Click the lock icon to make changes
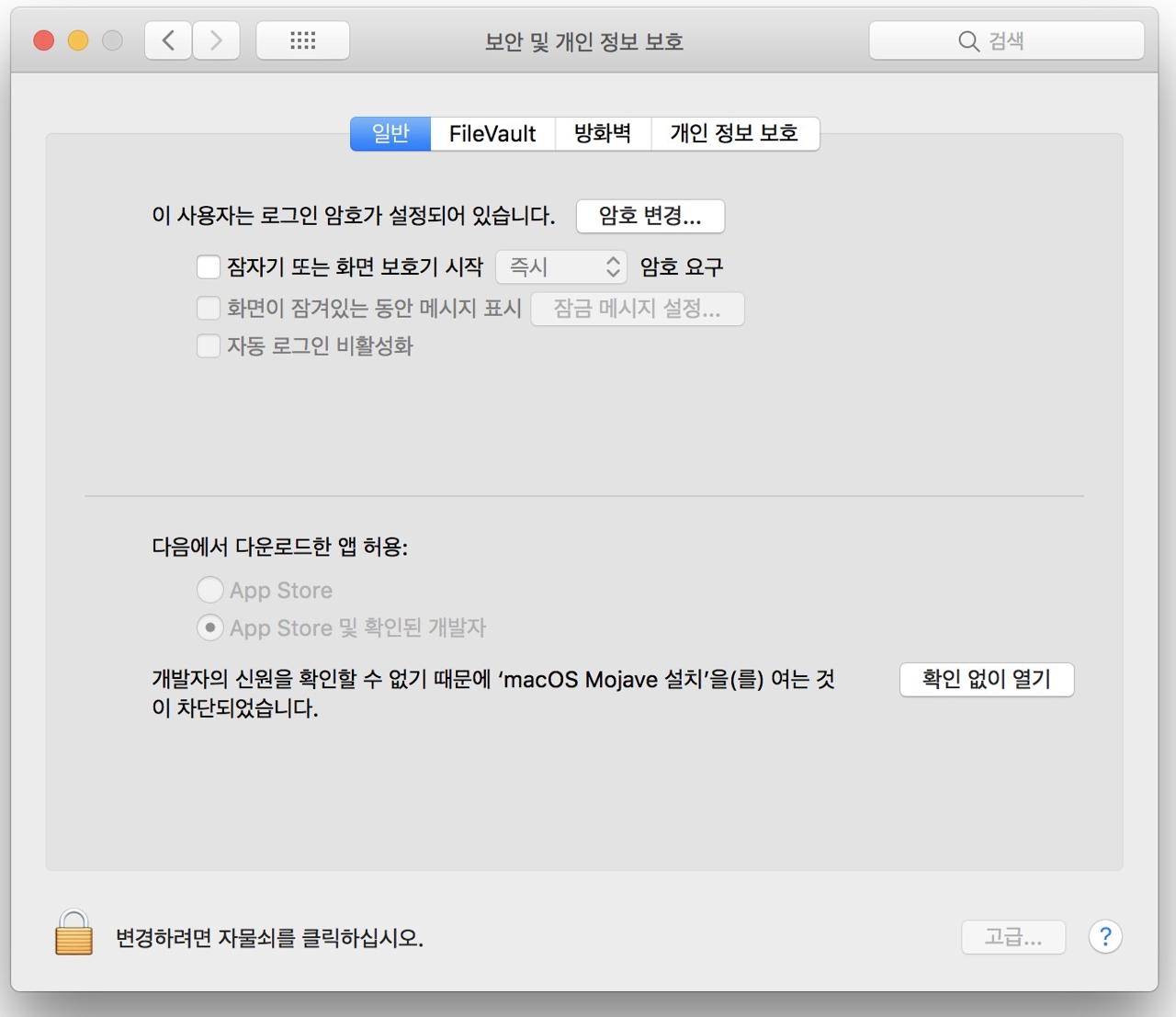This screenshot has height=1017, width=1176. pyautogui.click(x=73, y=932)
